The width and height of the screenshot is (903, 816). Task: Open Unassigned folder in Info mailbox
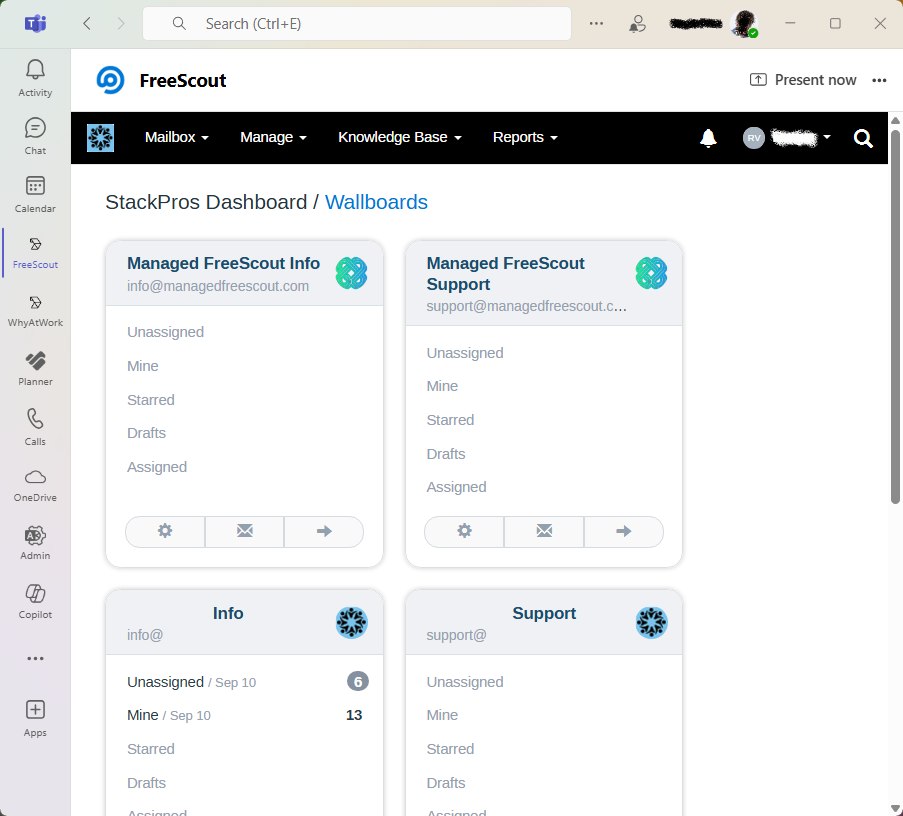click(x=165, y=682)
